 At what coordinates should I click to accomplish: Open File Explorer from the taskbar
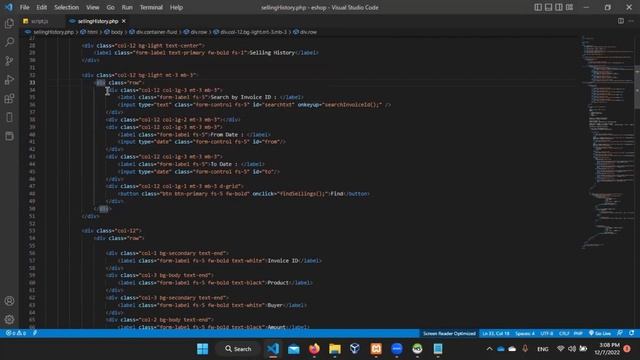(335, 349)
